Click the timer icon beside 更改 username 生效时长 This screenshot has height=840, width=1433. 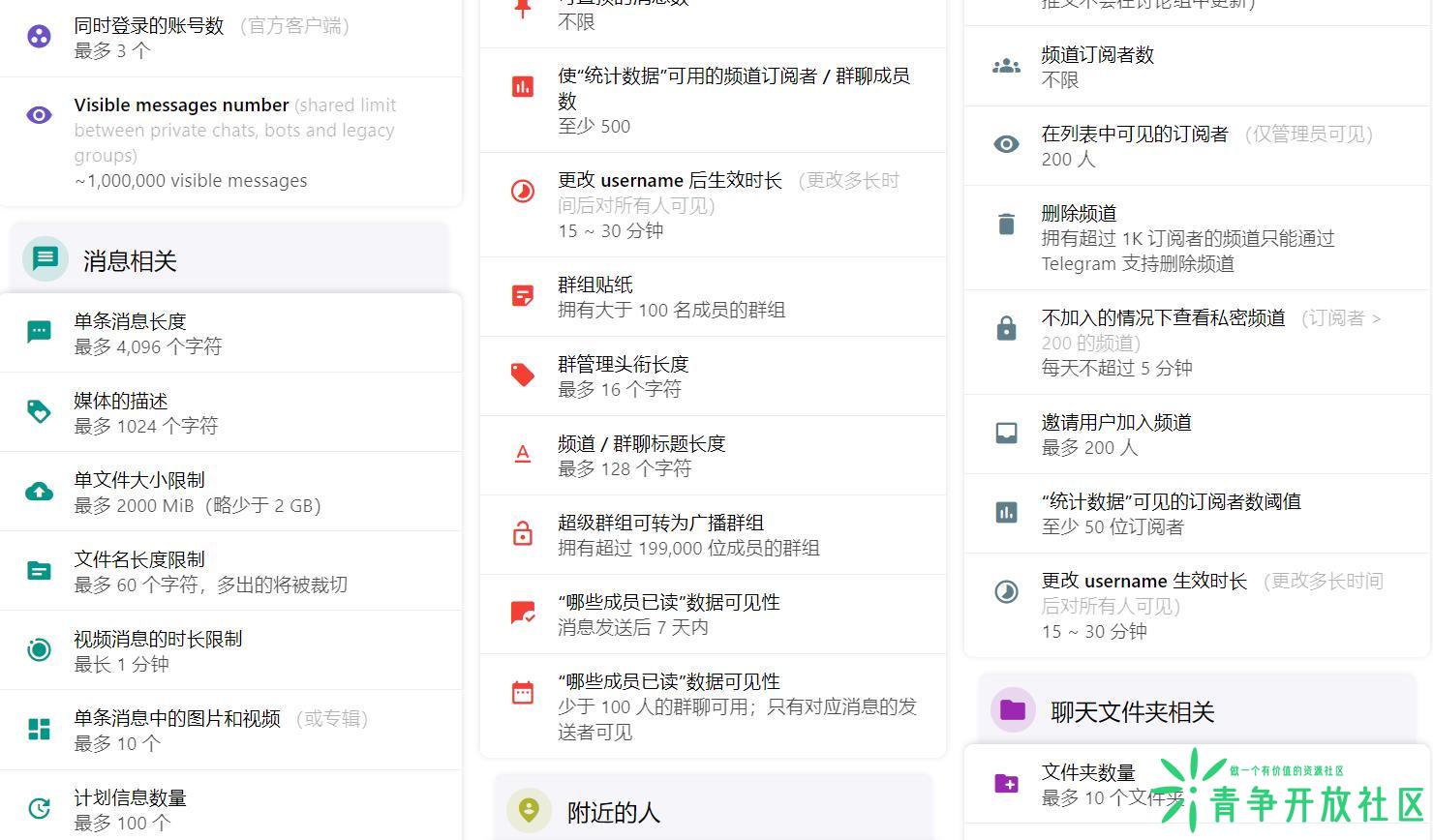(1007, 591)
